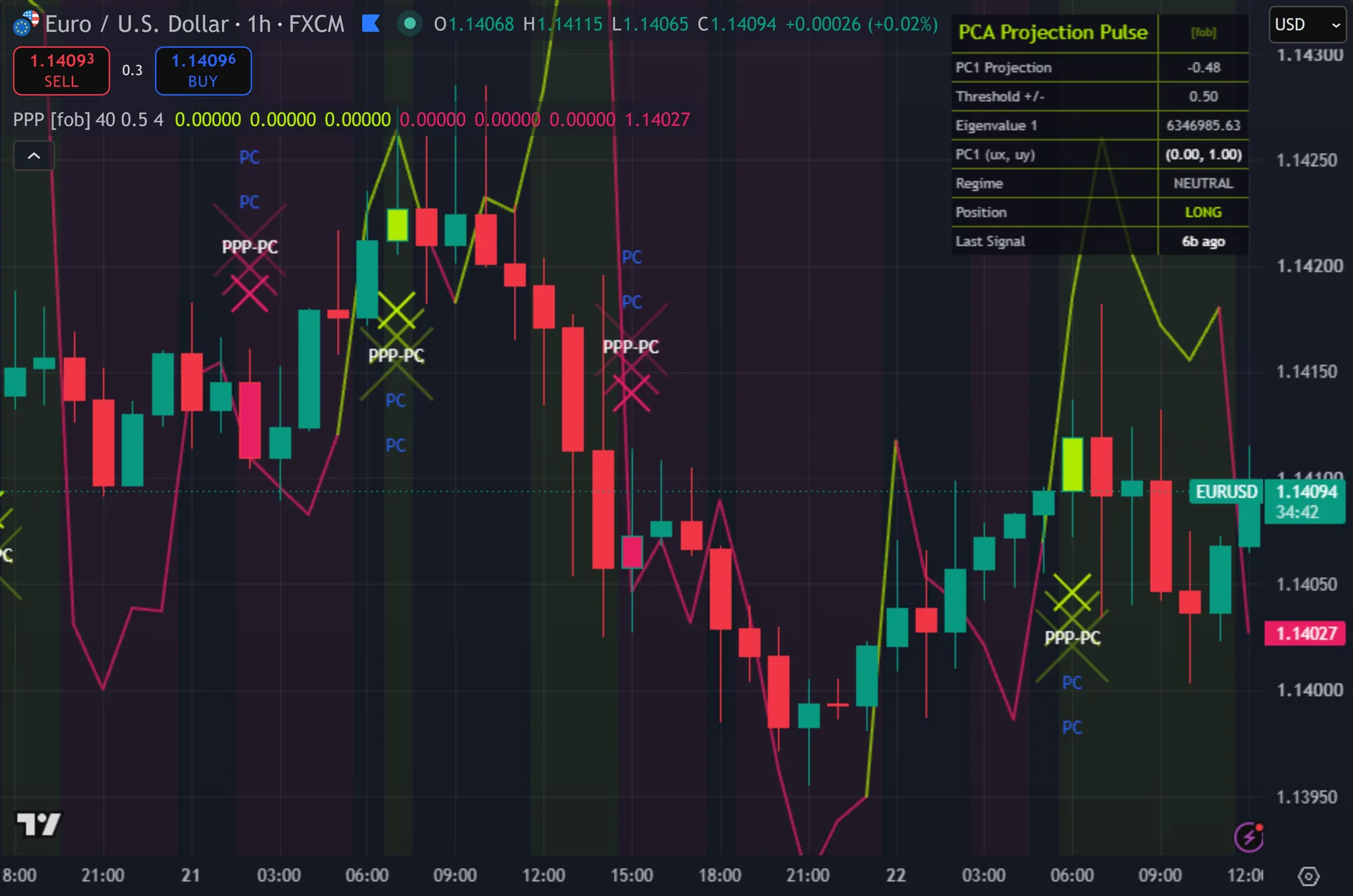Click the PCA Projection Pulse table title
This screenshot has height=896, width=1353.
1054,32
